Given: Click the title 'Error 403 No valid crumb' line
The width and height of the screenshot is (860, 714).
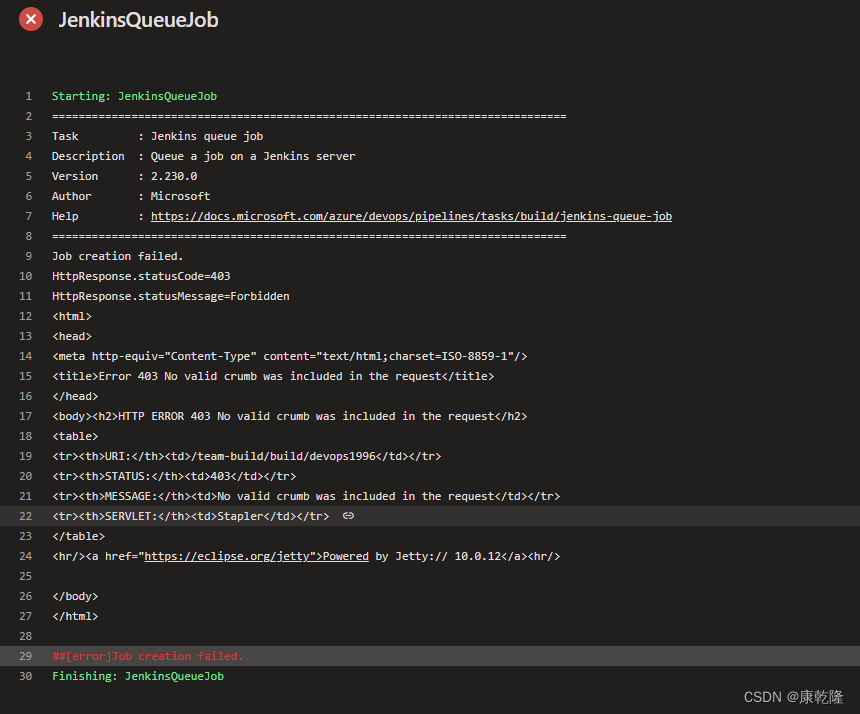Looking at the screenshot, I should point(273,376).
